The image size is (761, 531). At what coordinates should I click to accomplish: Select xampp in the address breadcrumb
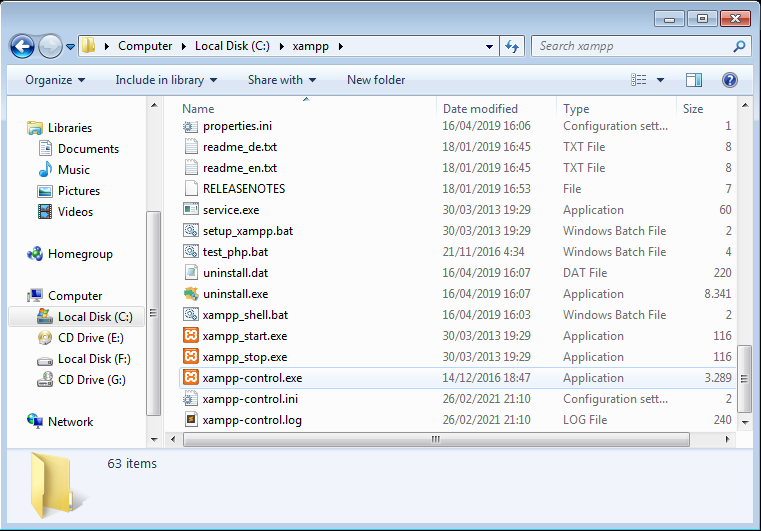coord(311,46)
